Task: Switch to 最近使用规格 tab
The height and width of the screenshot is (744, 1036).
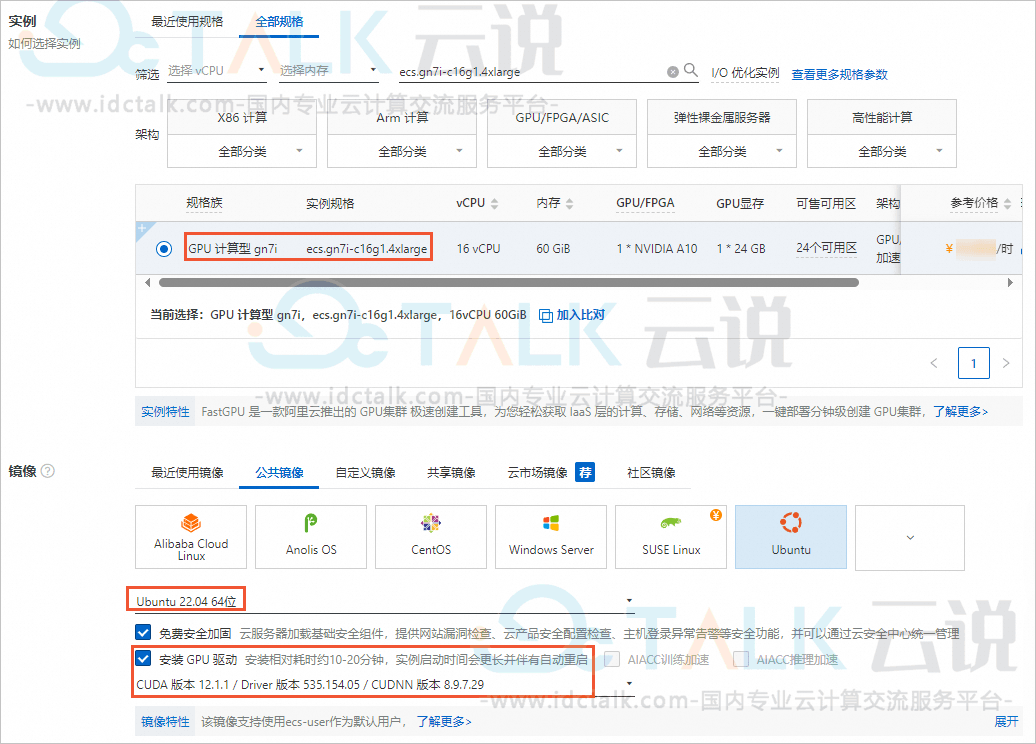Action: point(187,21)
